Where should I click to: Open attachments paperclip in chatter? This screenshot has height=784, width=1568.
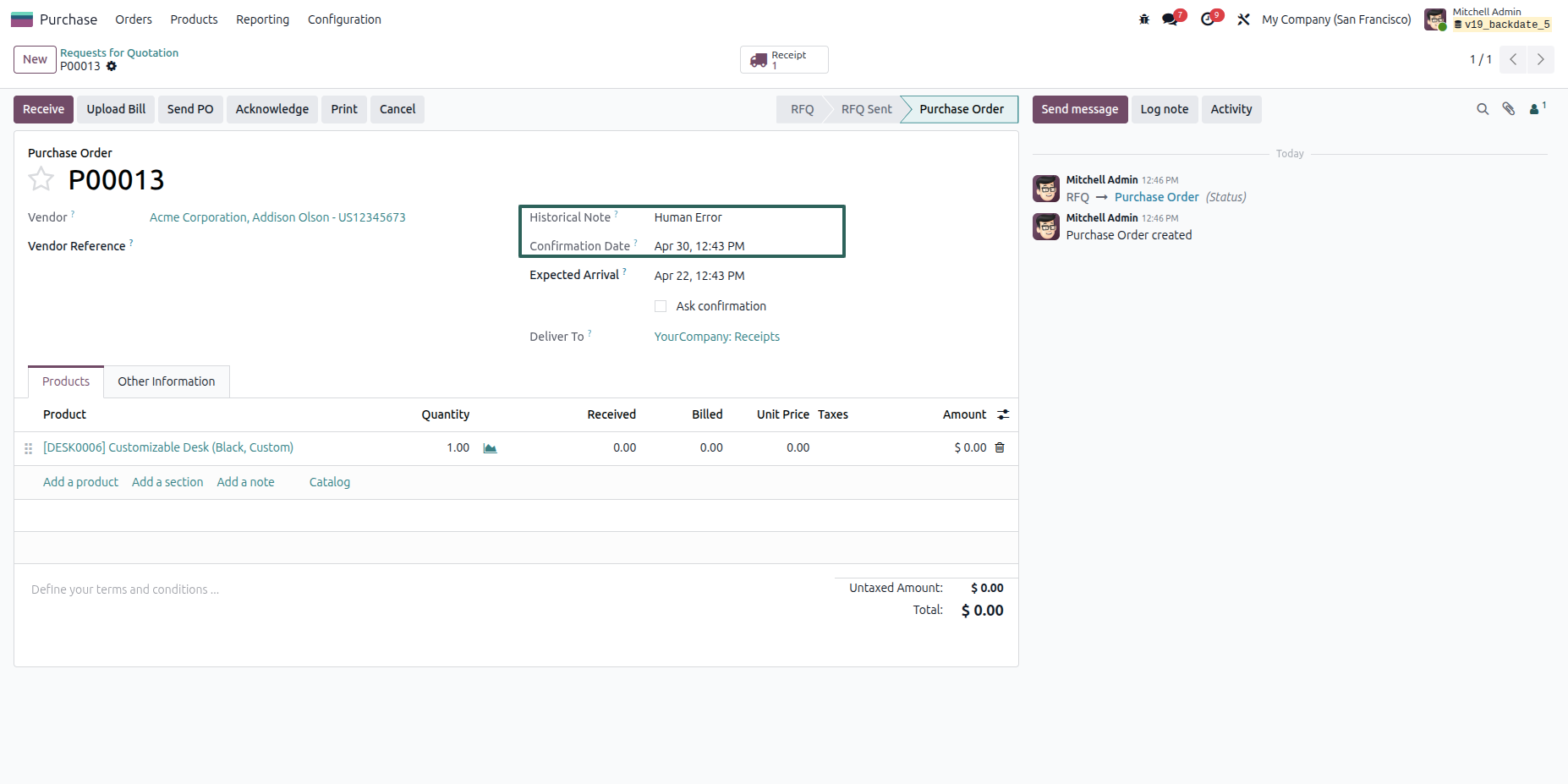(1509, 109)
